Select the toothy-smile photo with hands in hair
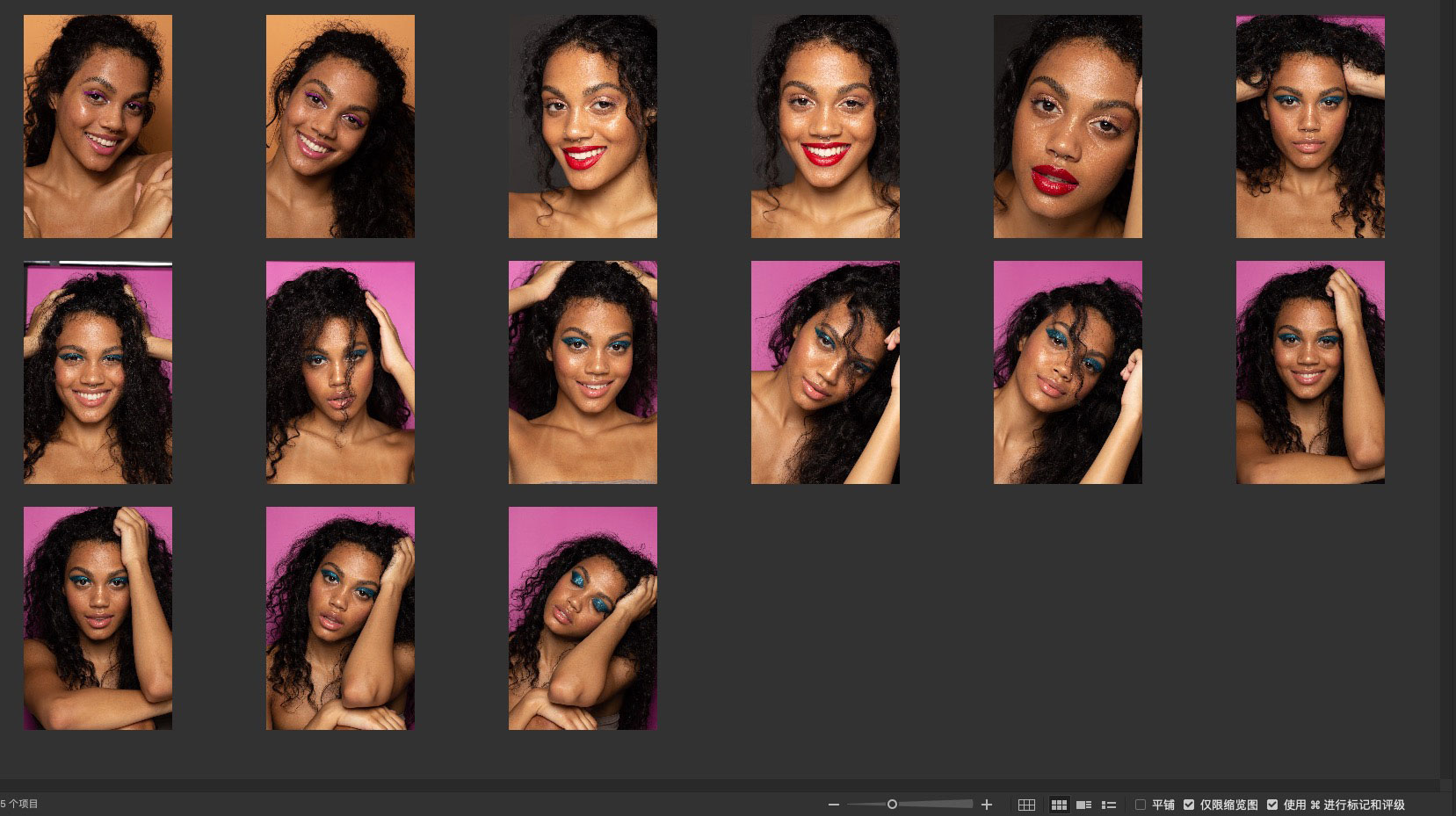Viewport: 1456px width, 816px height. [98, 372]
